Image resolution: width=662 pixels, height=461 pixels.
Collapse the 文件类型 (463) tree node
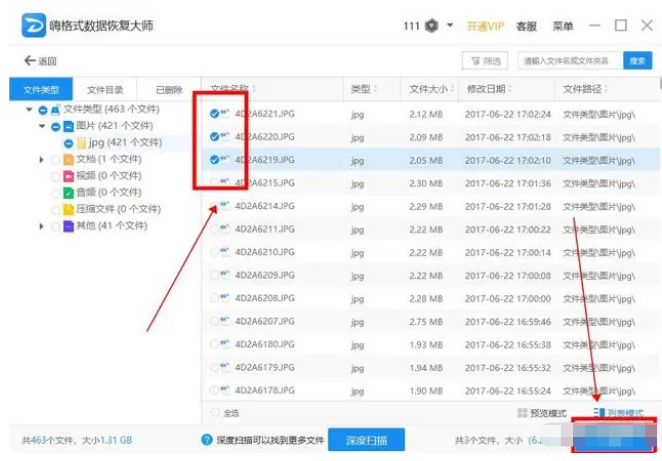click(x=29, y=109)
